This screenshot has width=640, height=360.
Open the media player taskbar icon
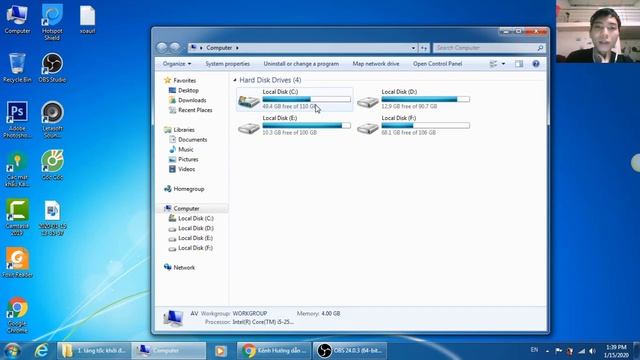(220, 351)
